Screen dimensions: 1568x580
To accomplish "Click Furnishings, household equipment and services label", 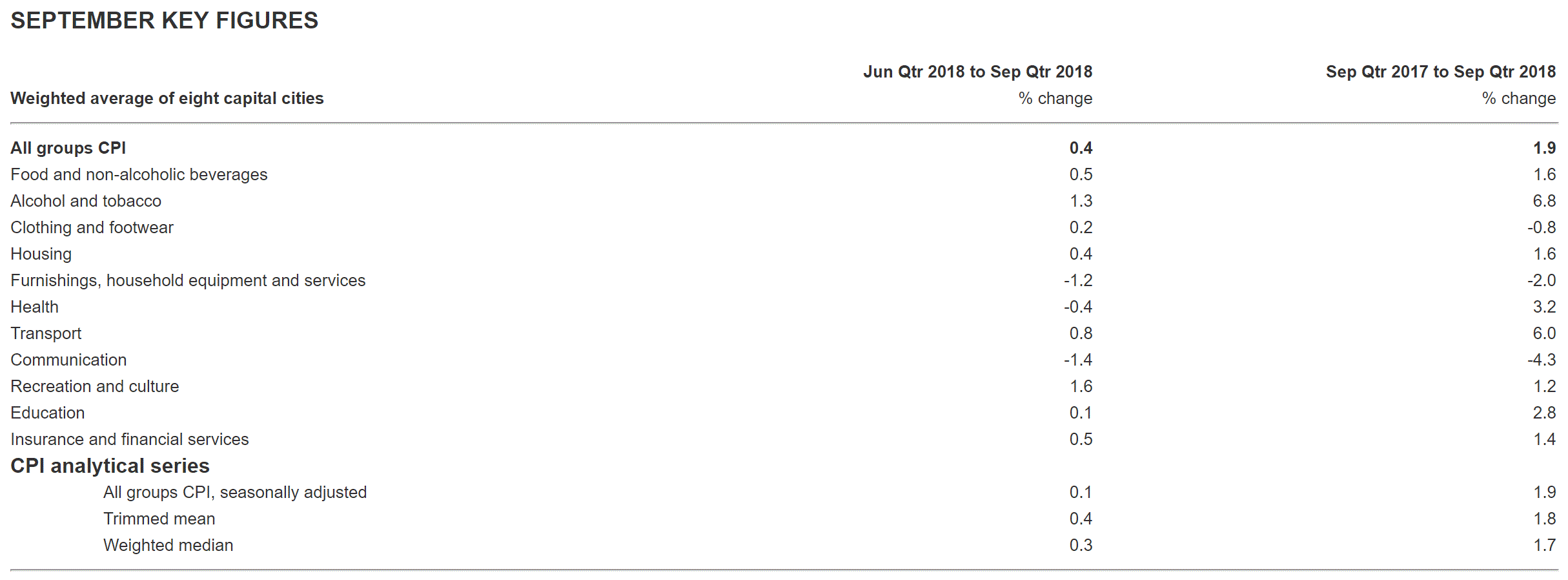I will (x=188, y=280).
